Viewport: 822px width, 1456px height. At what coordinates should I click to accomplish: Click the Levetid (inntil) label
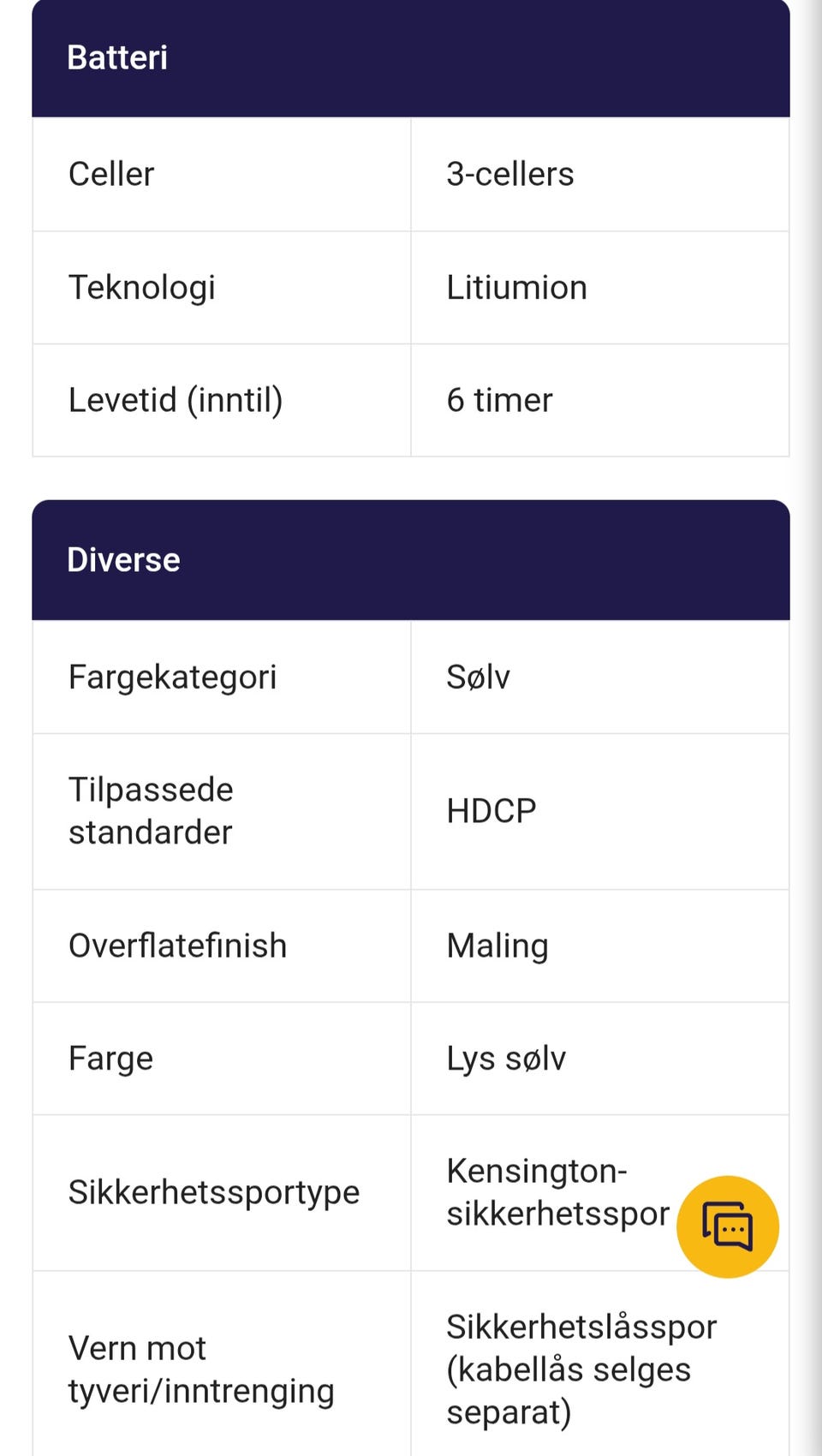pos(176,400)
